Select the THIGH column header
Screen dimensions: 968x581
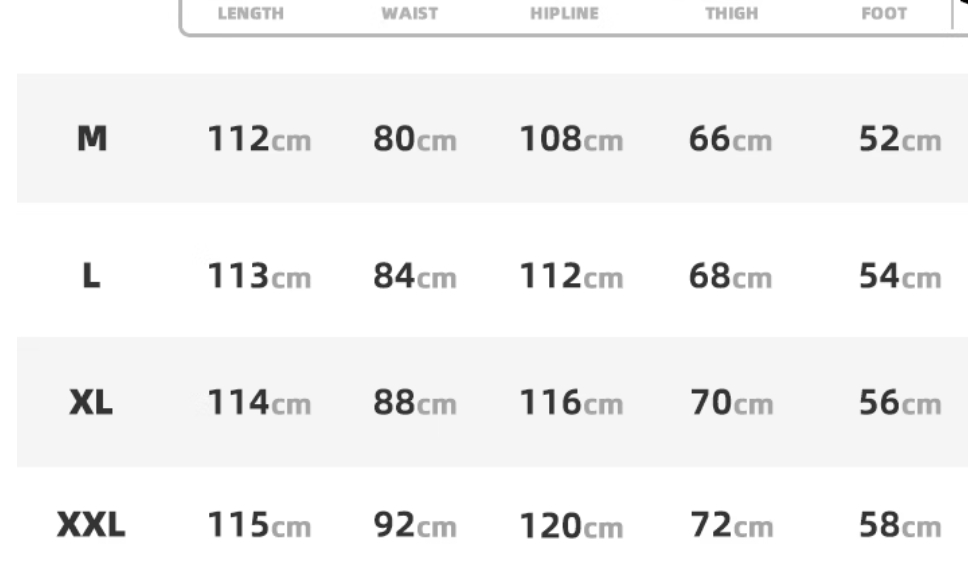(x=732, y=14)
